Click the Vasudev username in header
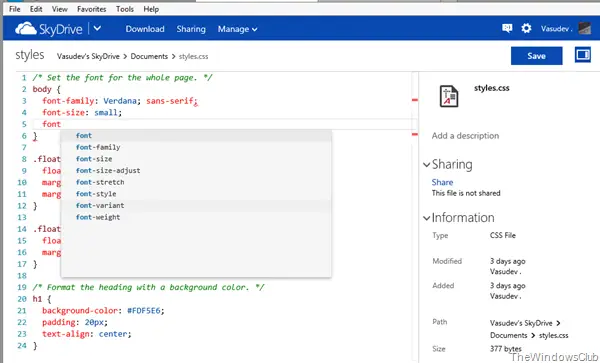Image resolution: width=600 pixels, height=363 pixels. pos(556,29)
